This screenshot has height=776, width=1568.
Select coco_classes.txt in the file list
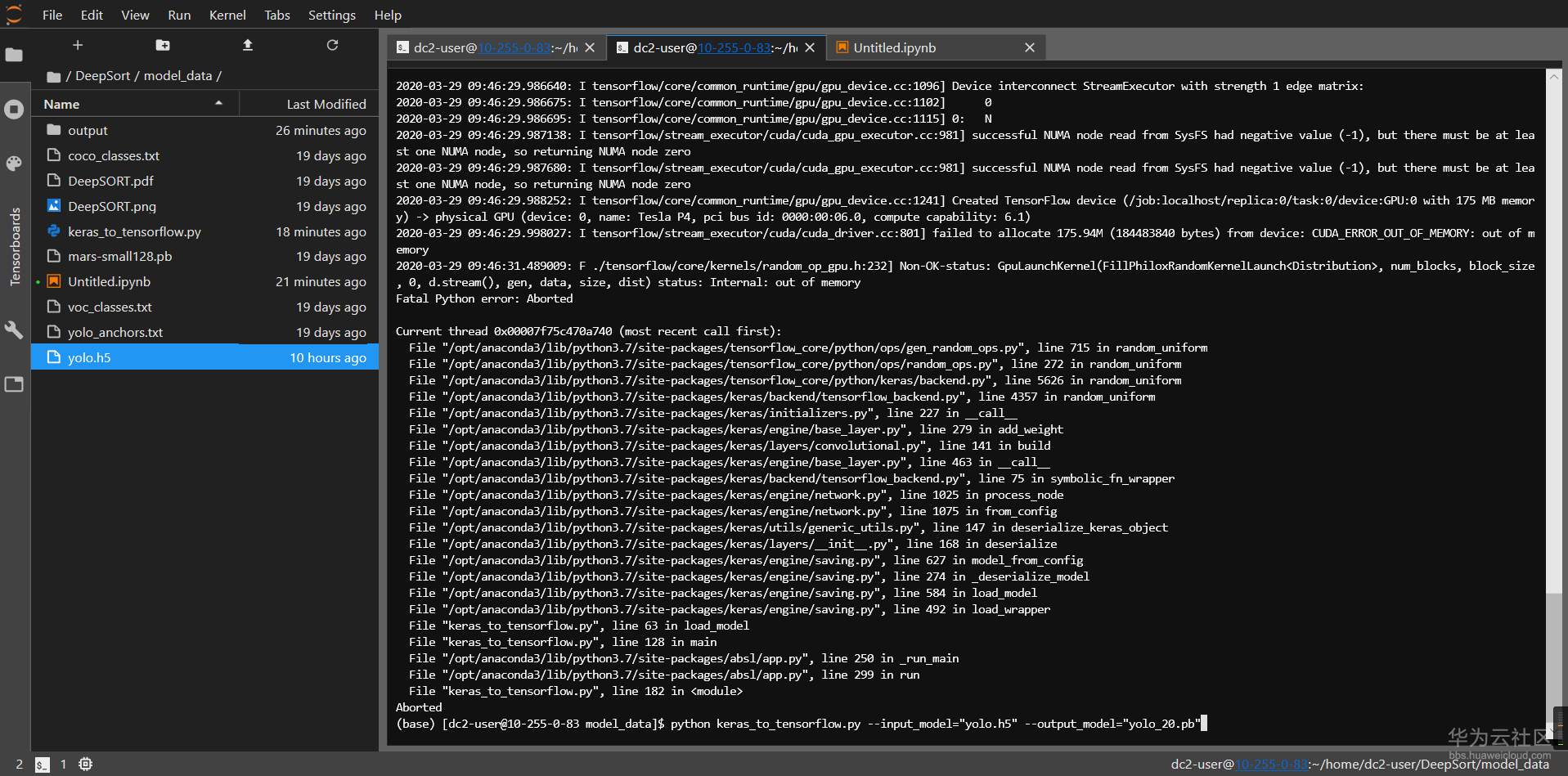pos(204,155)
